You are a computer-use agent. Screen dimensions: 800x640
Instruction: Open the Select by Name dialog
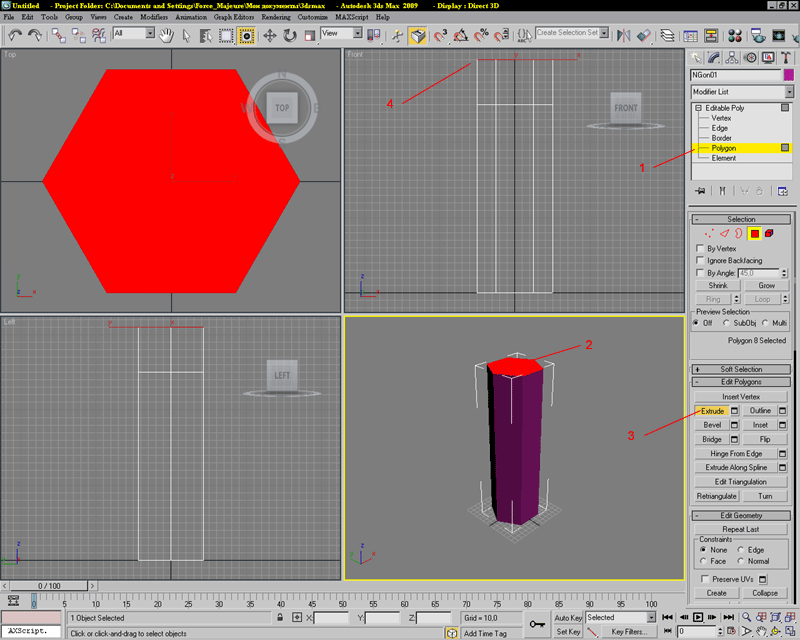tap(206, 35)
